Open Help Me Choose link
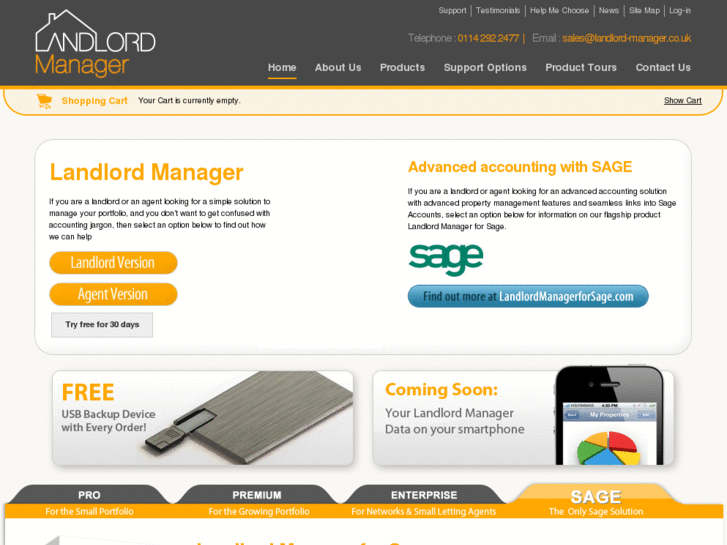The width and height of the screenshot is (727, 545). coord(559,10)
